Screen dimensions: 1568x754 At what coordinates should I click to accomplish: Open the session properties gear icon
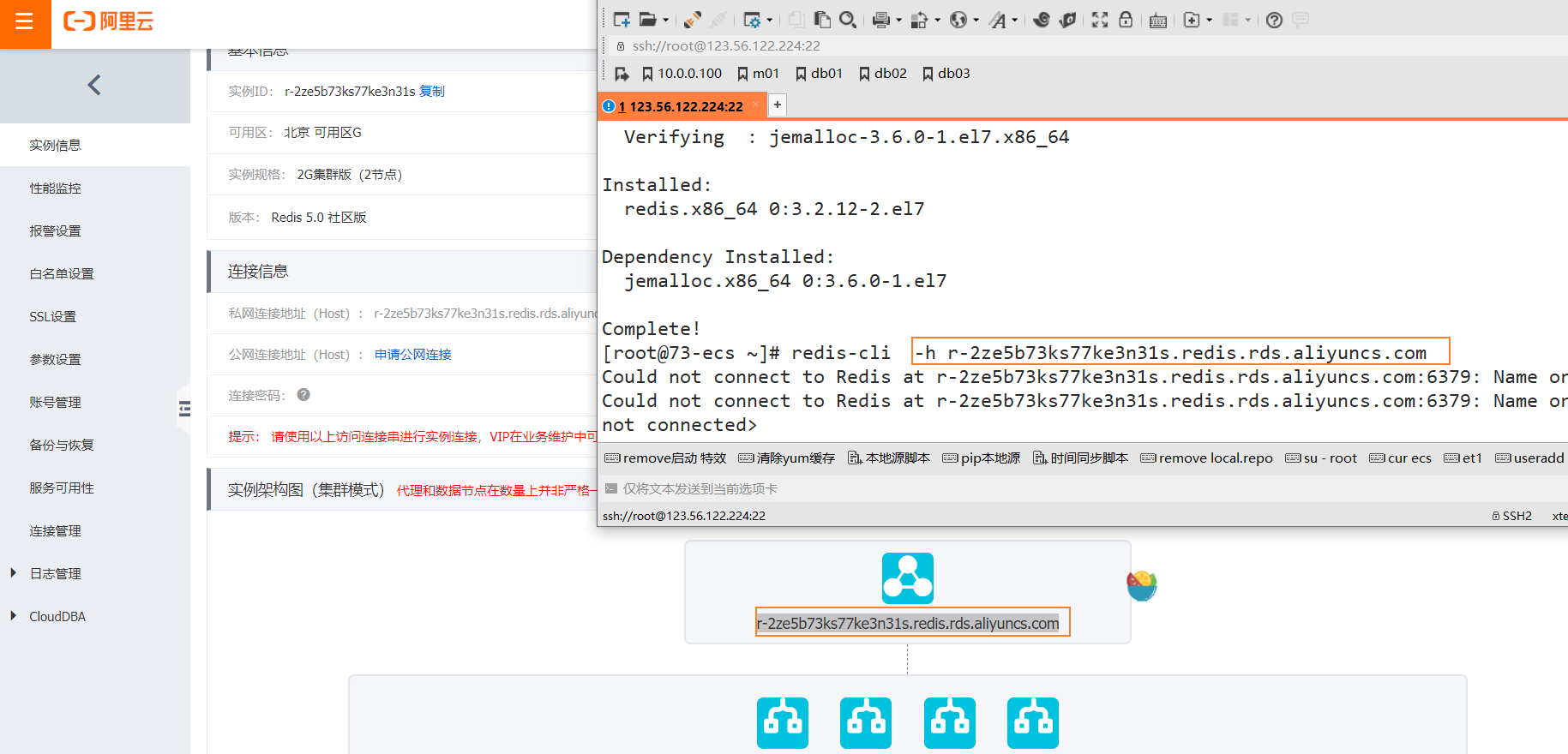pyautogui.click(x=752, y=20)
